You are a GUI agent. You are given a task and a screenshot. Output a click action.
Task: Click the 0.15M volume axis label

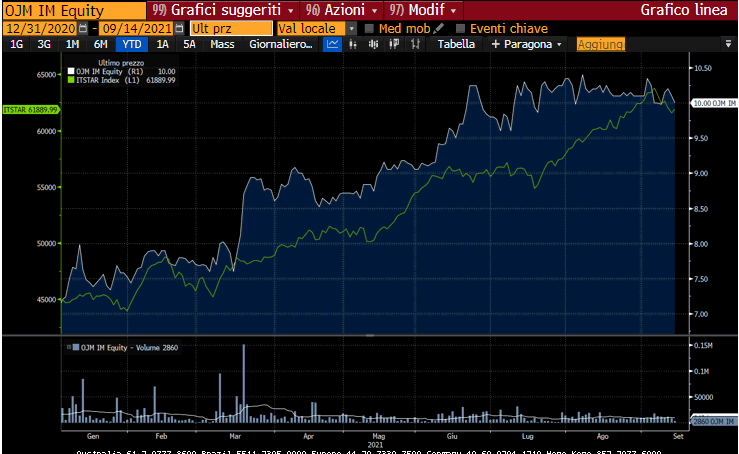coord(704,346)
